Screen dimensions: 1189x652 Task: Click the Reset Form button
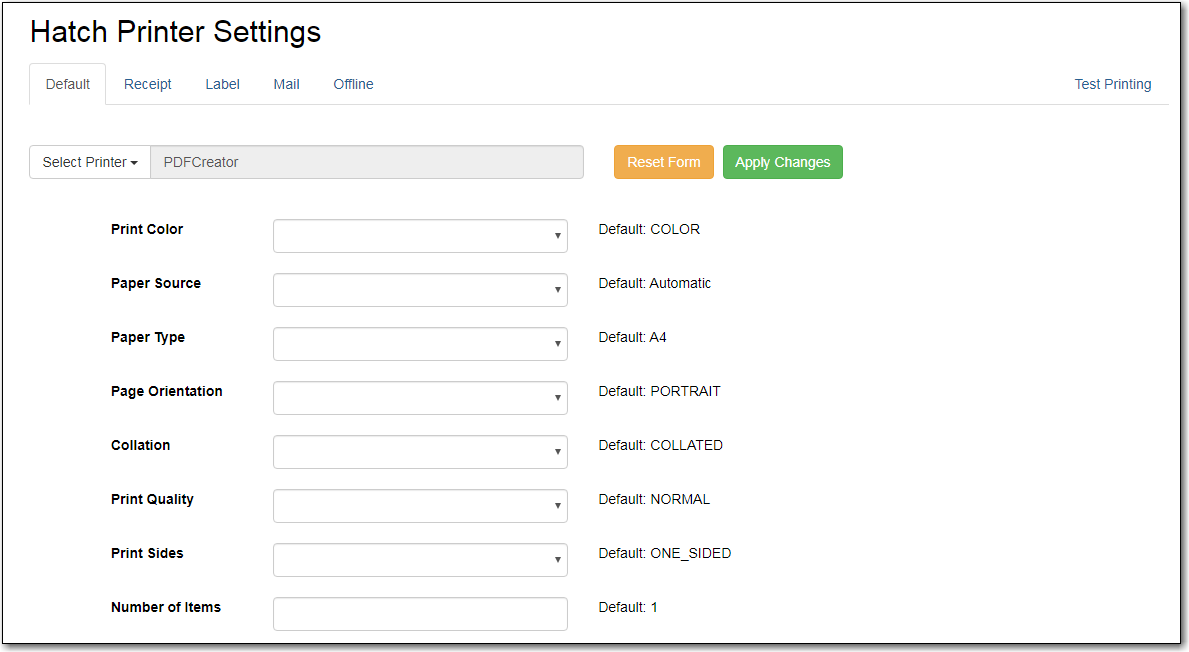(x=663, y=162)
